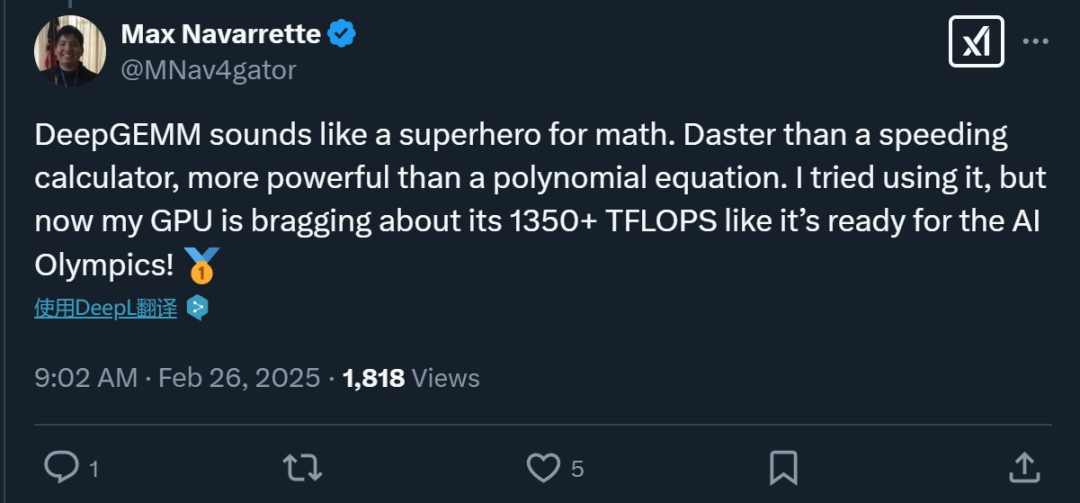The width and height of the screenshot is (1080, 503).
Task: View the 1,818 Views analytics
Action: click(411, 378)
